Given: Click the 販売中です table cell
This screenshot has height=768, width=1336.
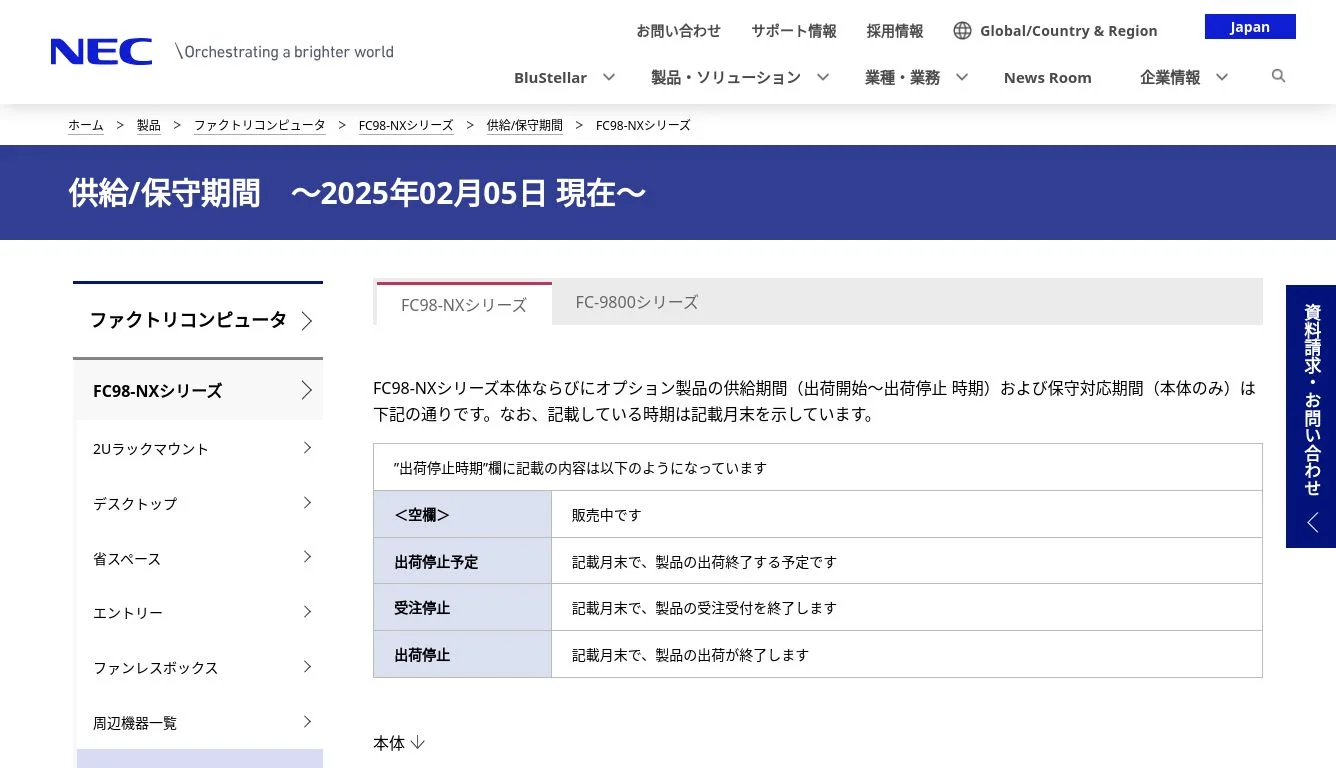Looking at the screenshot, I should [907, 514].
